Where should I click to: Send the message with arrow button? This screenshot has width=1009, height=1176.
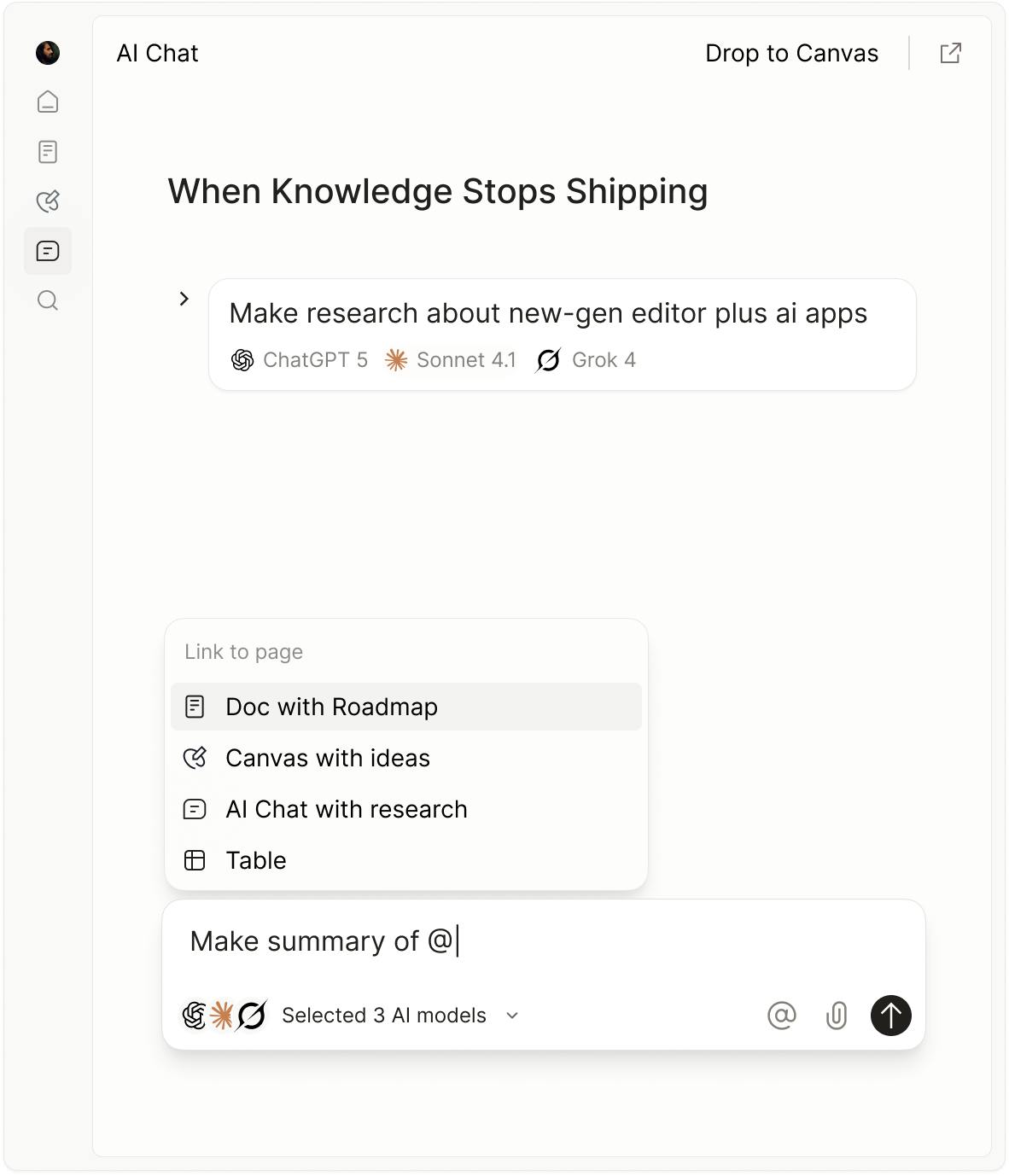[891, 1016]
